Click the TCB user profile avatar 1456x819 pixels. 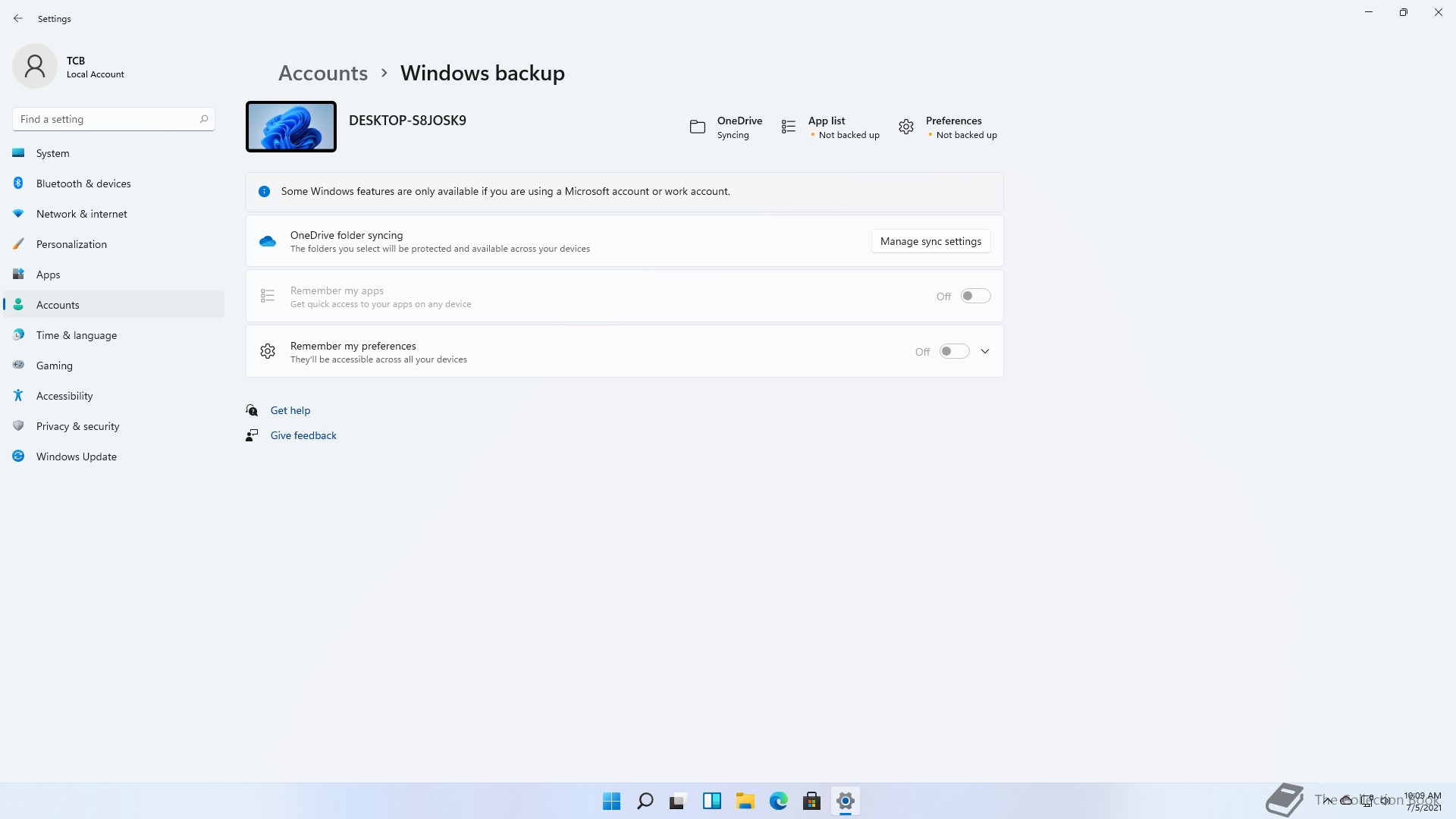tap(35, 67)
